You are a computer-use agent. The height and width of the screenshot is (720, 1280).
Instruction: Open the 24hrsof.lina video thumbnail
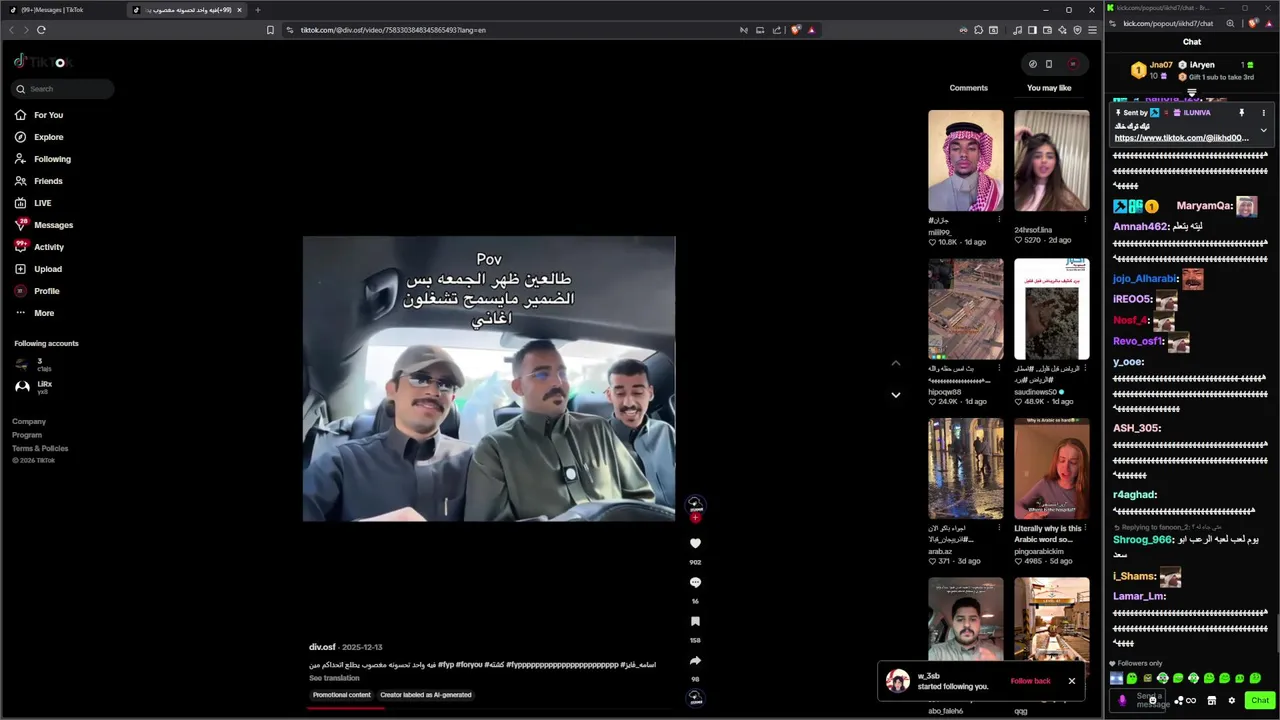point(1052,160)
